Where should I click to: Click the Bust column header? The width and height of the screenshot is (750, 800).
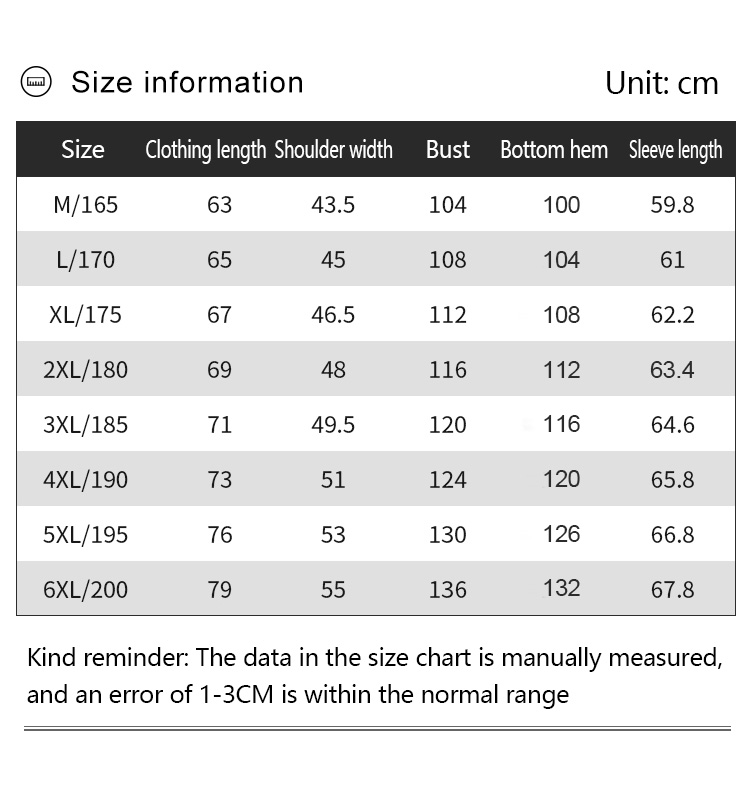[447, 150]
